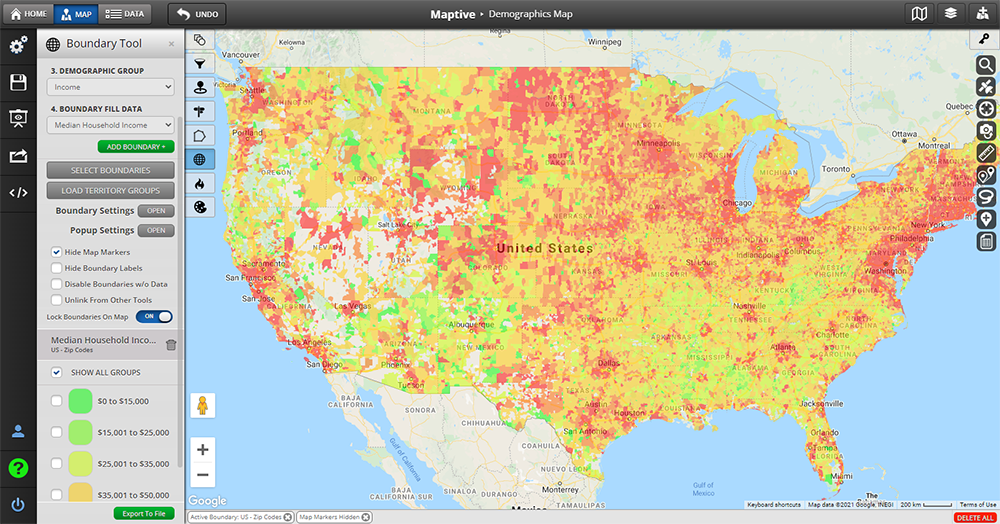Switch to the DATA tab

coord(124,14)
